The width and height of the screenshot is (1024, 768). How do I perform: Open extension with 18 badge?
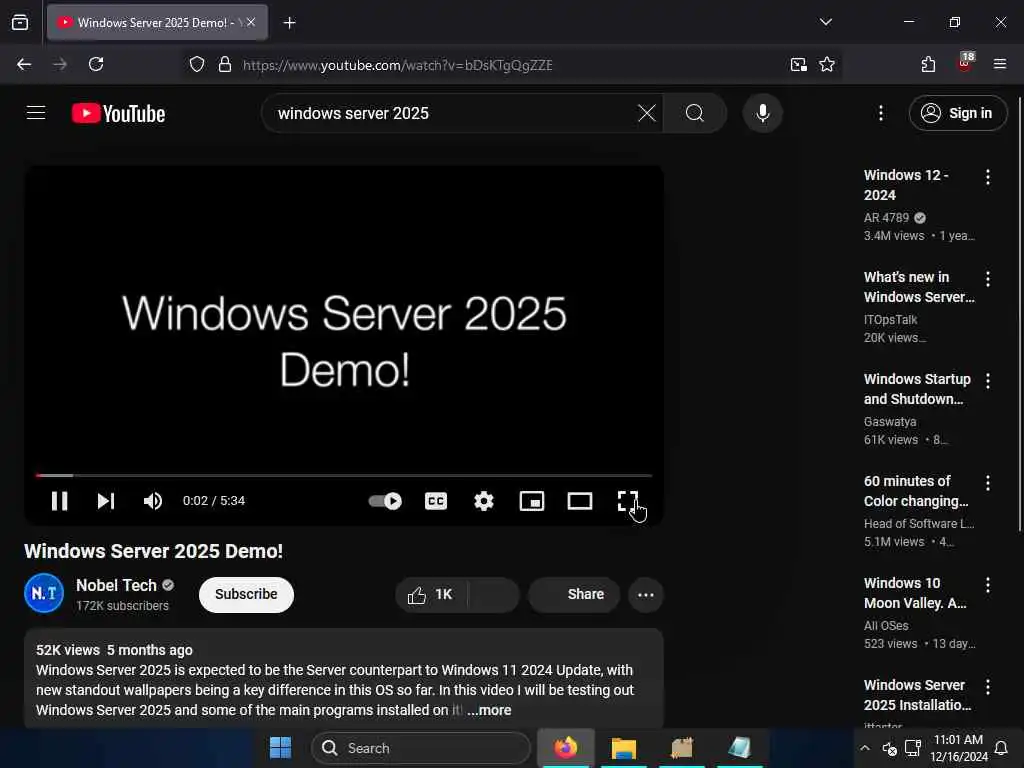(x=965, y=62)
